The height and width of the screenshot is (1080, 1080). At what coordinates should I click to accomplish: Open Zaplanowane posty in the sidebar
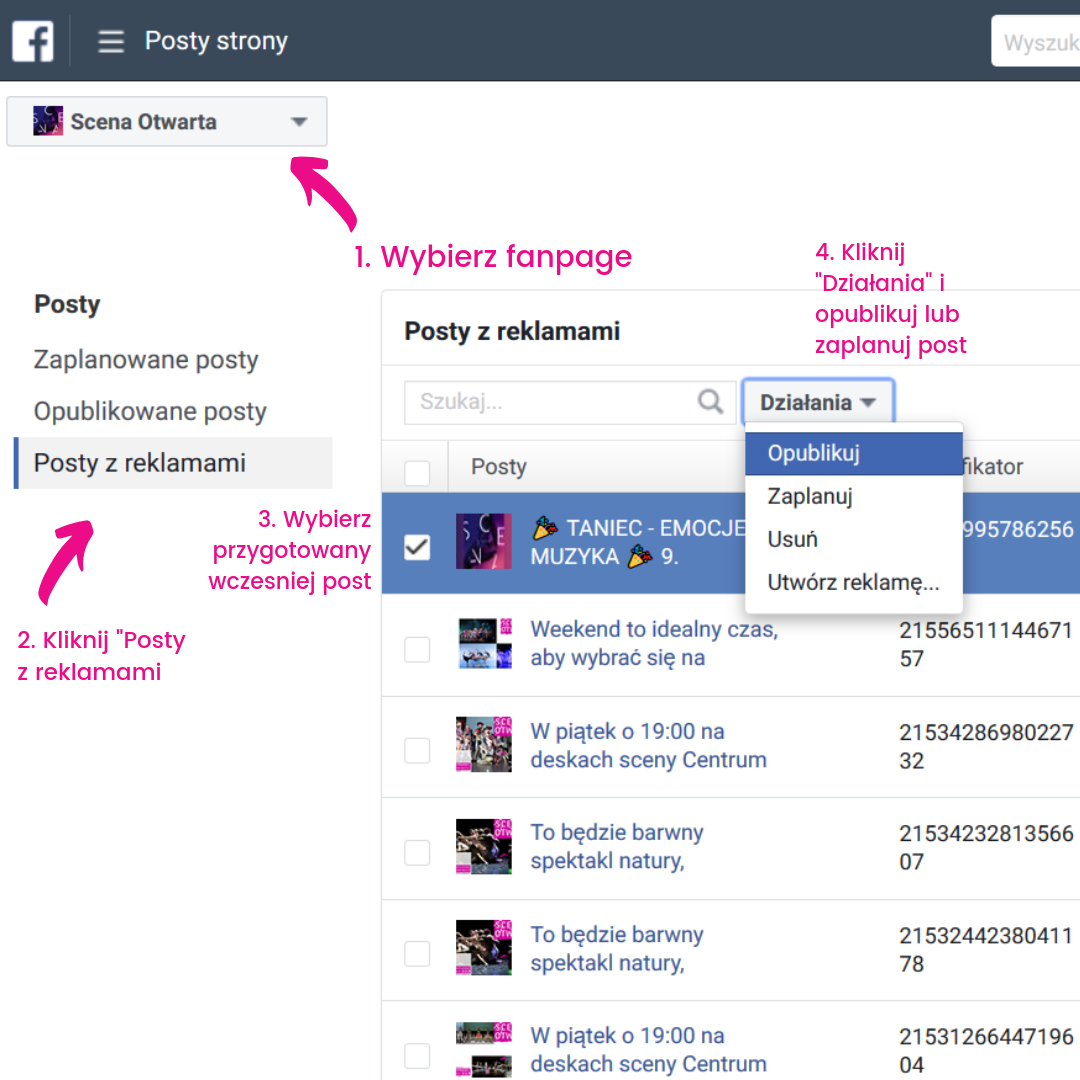click(146, 360)
